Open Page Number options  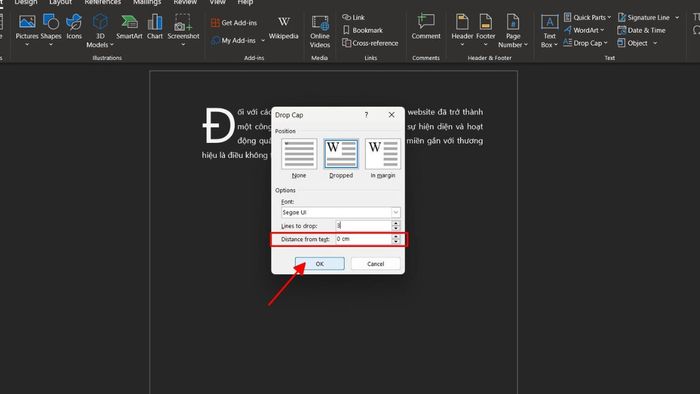point(513,31)
